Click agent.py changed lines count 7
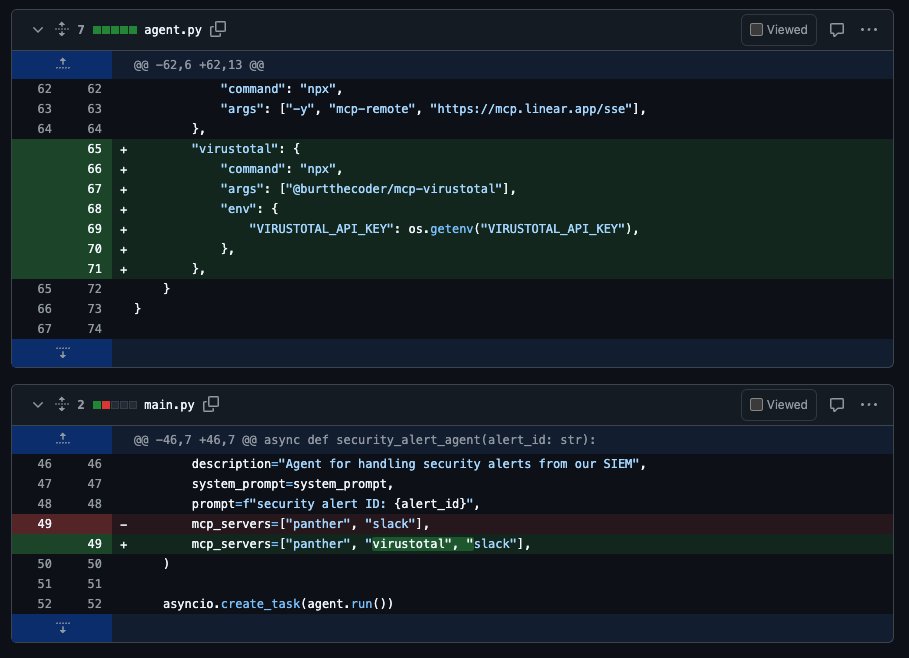The height and width of the screenshot is (658, 909). click(x=81, y=30)
